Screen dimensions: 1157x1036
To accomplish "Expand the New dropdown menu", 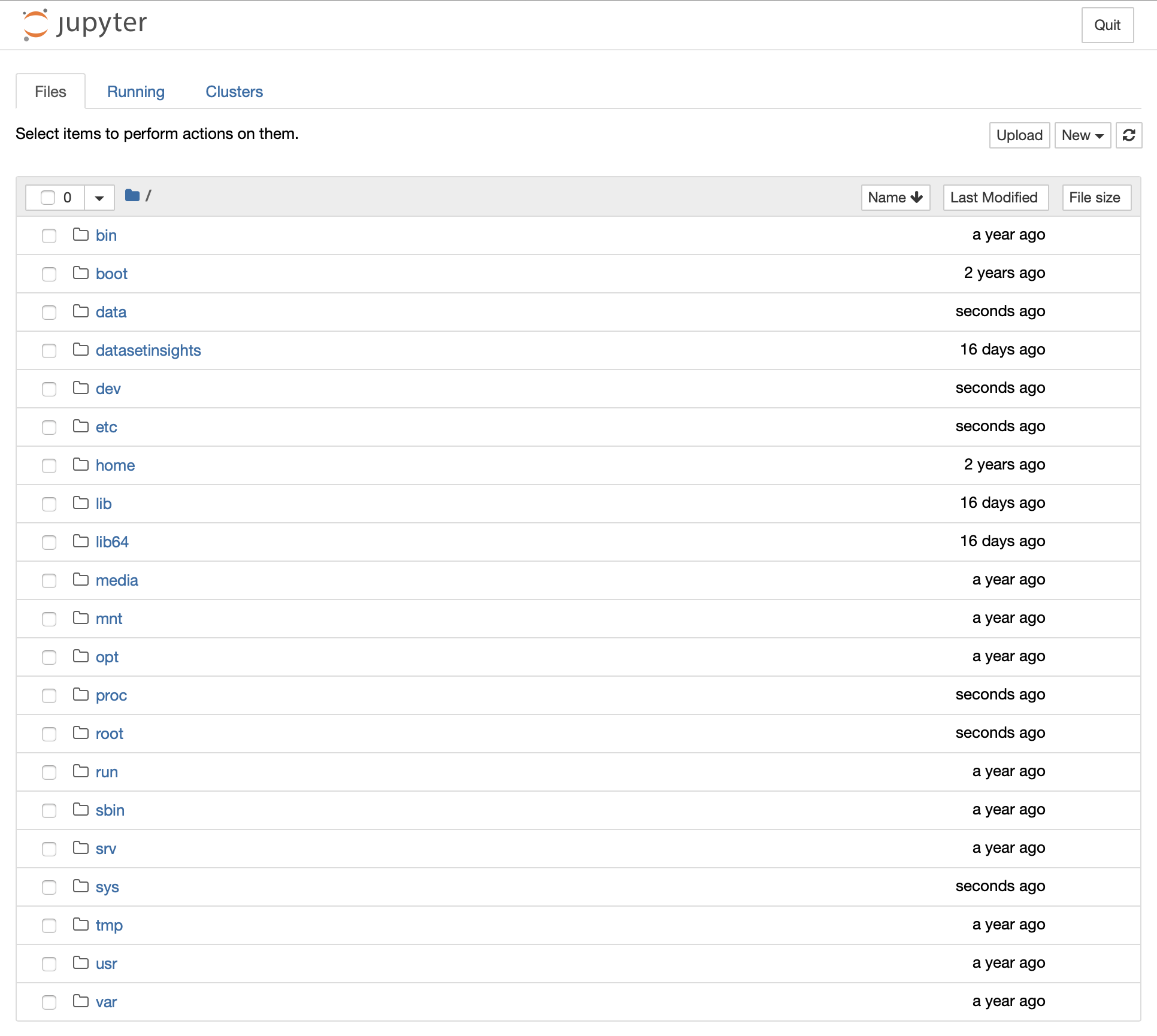I will click(1082, 135).
